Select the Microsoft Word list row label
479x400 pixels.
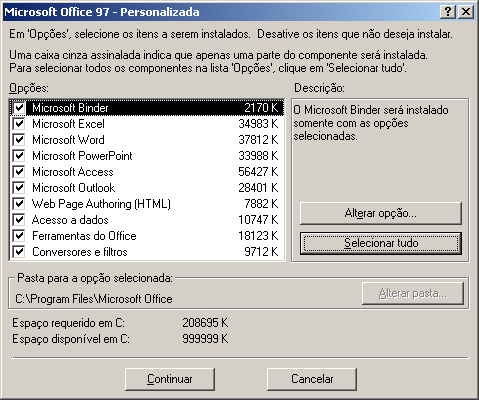click(68, 140)
